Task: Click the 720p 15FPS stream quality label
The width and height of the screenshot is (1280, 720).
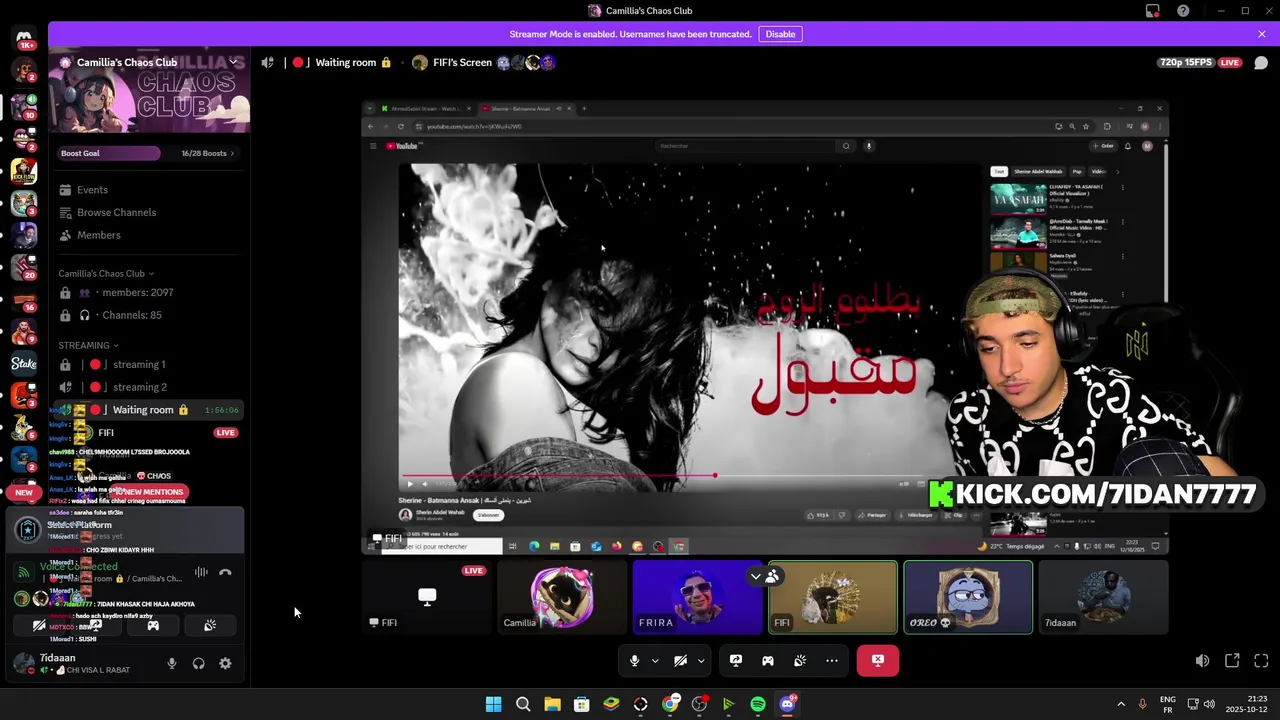Action: (1186, 62)
